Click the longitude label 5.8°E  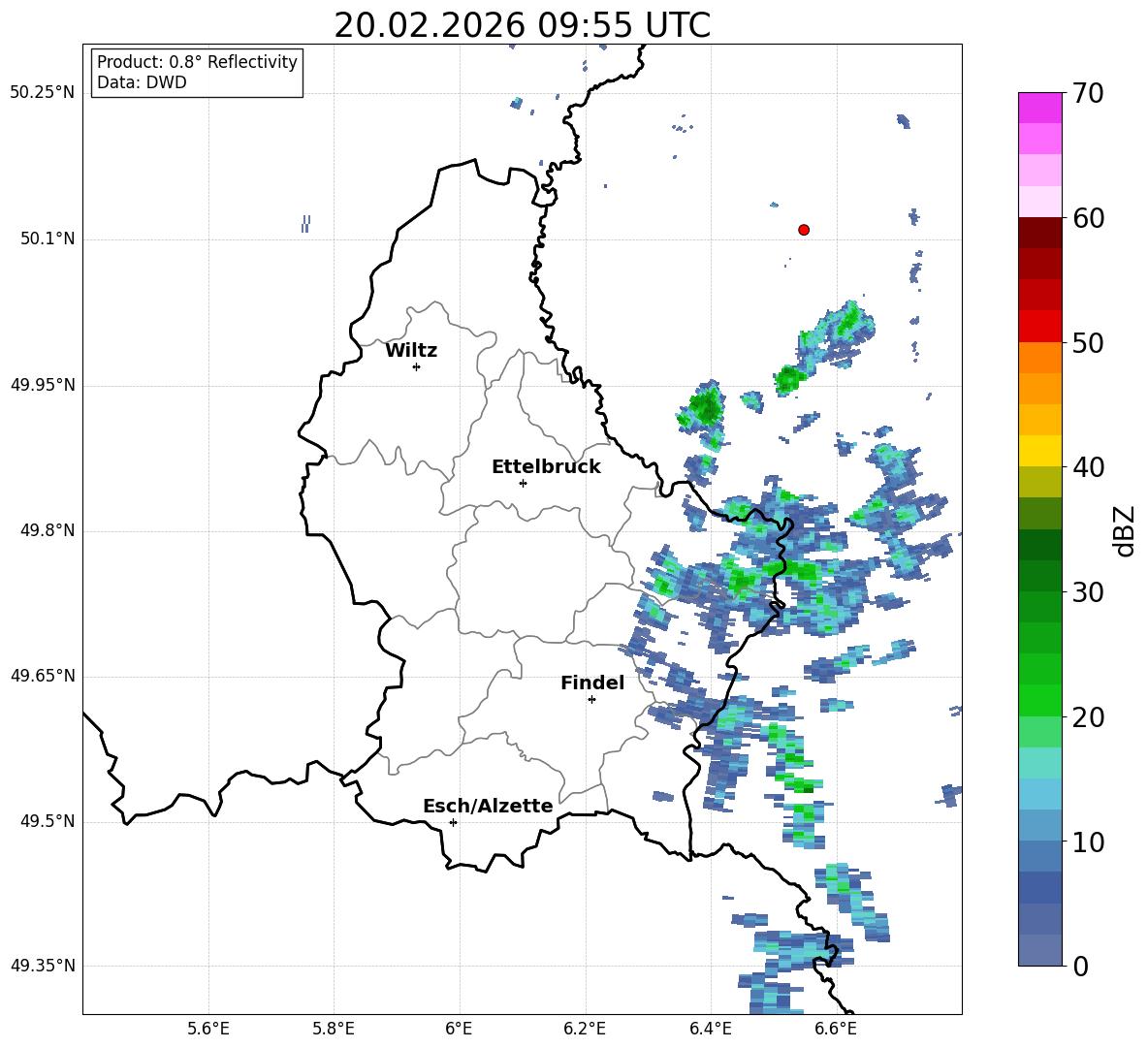334,1030
